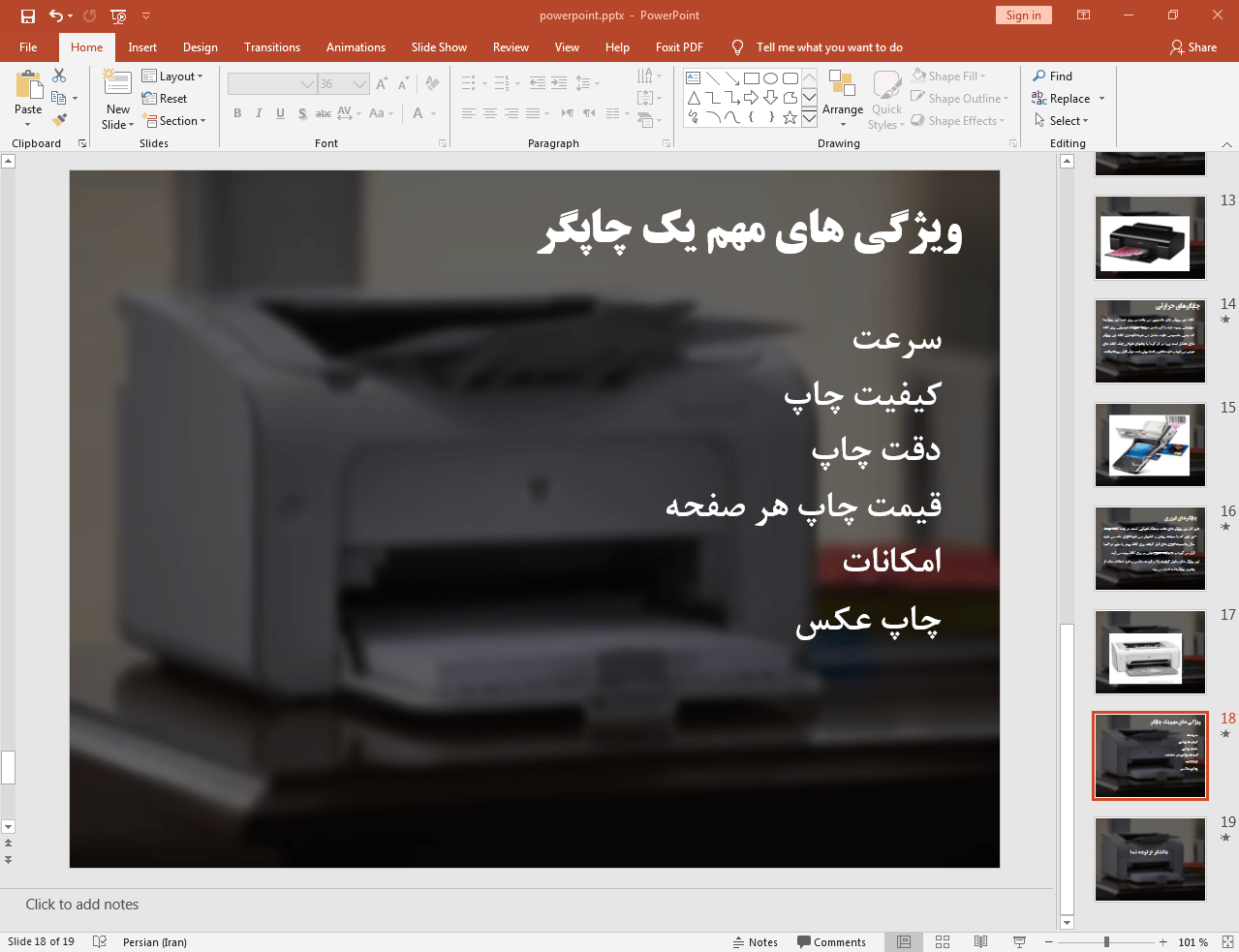The width and height of the screenshot is (1239, 952).
Task: Clear all text formatting
Action: click(432, 84)
